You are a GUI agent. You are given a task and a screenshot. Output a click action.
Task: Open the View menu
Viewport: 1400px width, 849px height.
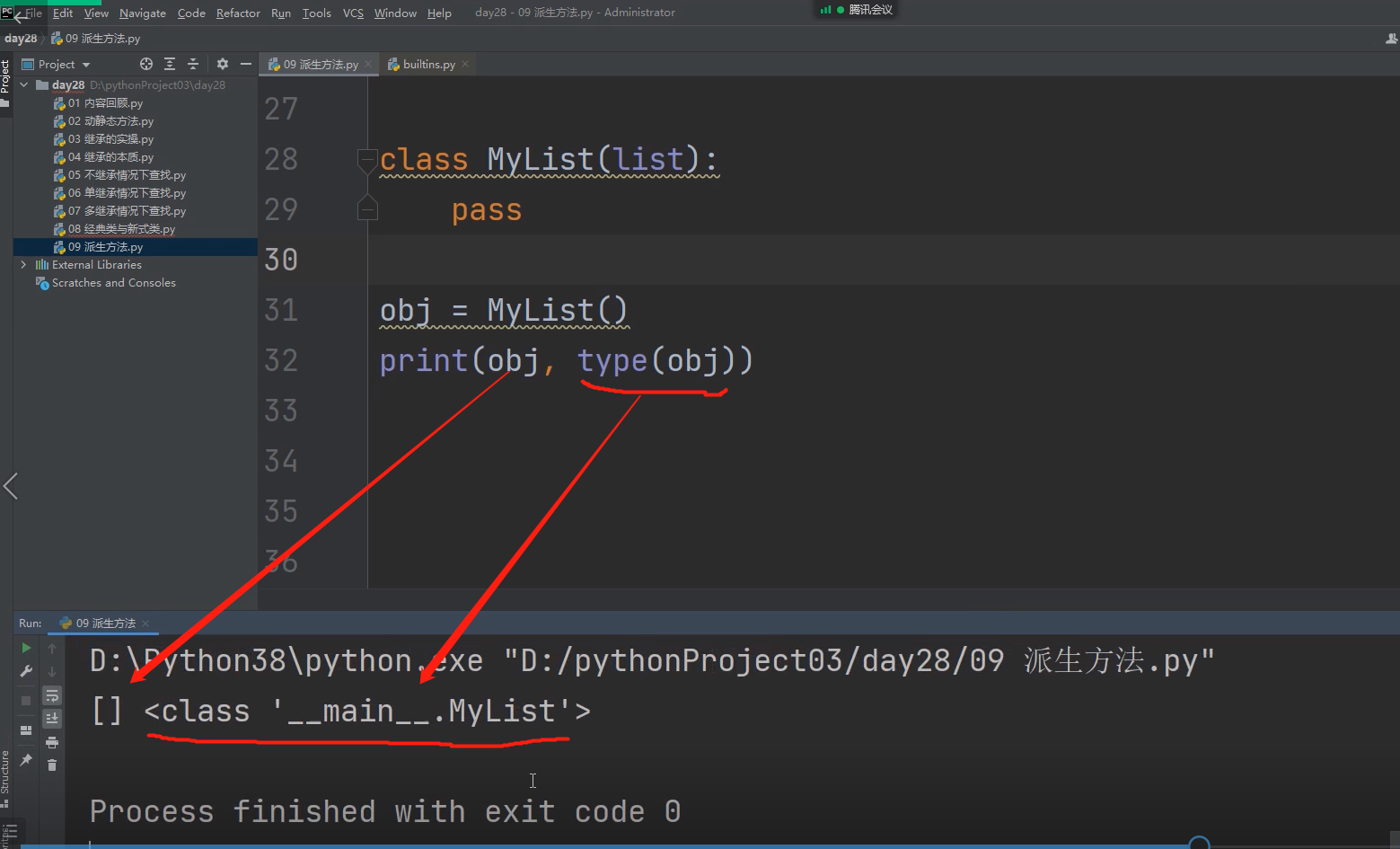tap(96, 13)
